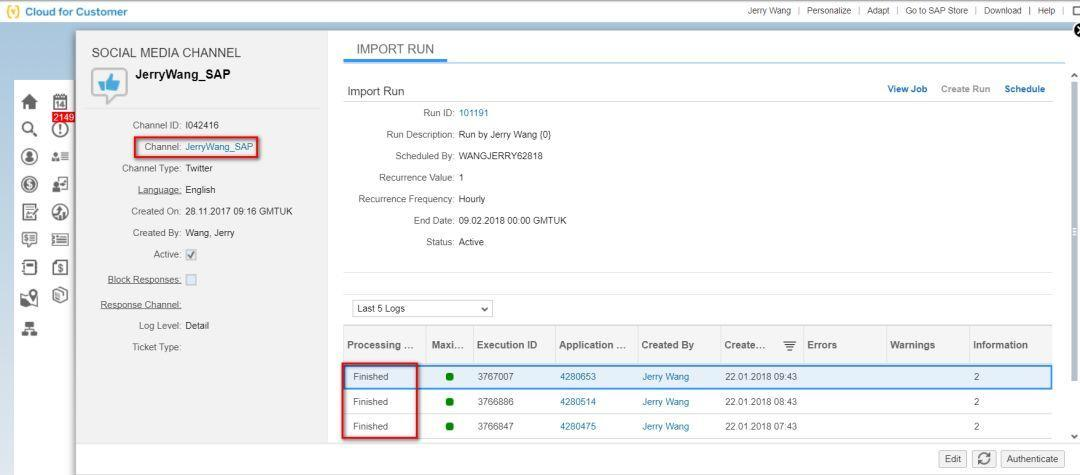1080x475 pixels.
Task: Click the refresh icon button at bottom
Action: [984, 458]
